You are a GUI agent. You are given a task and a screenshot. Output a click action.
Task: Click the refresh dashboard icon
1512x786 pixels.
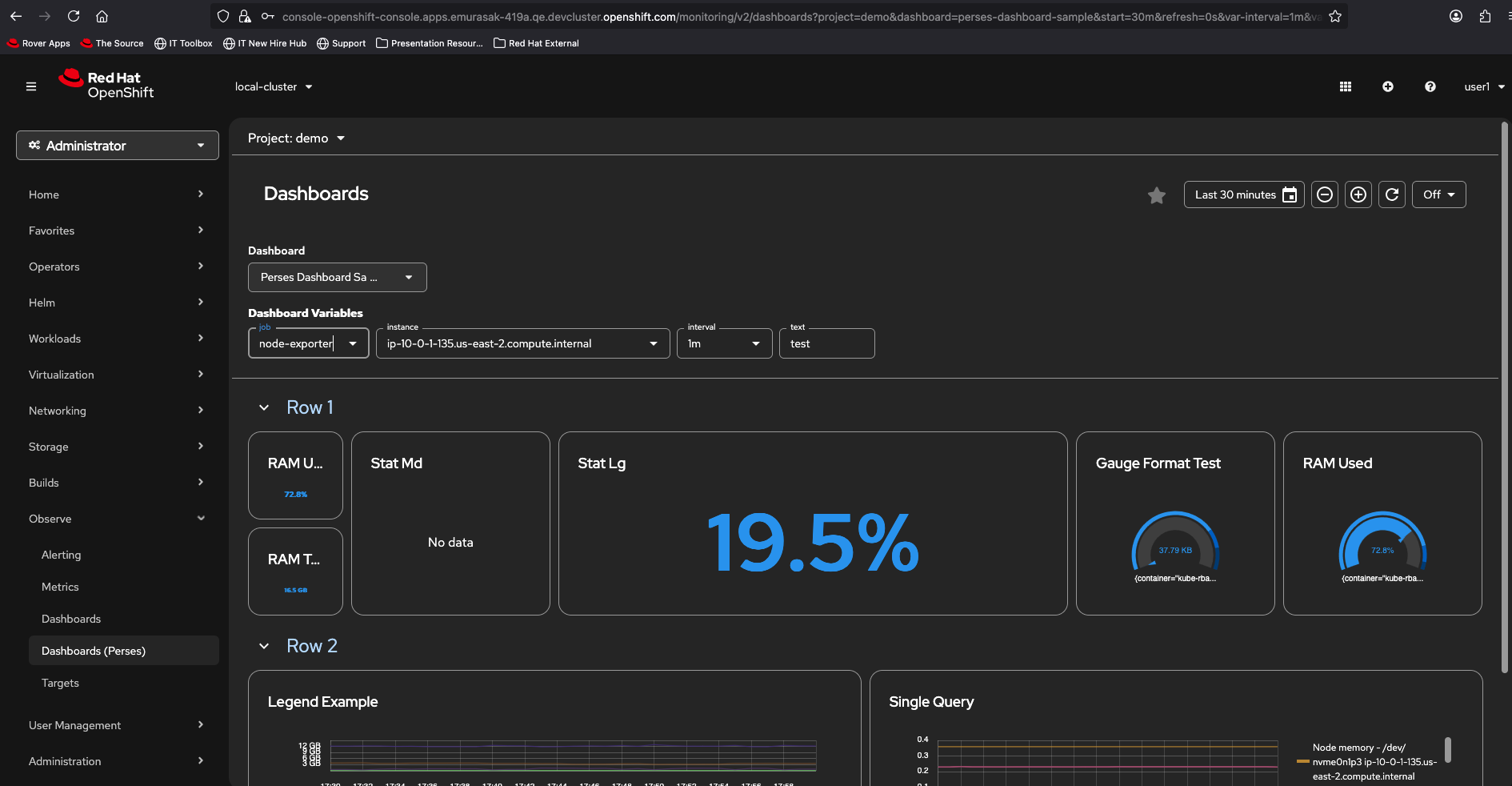(x=1392, y=194)
